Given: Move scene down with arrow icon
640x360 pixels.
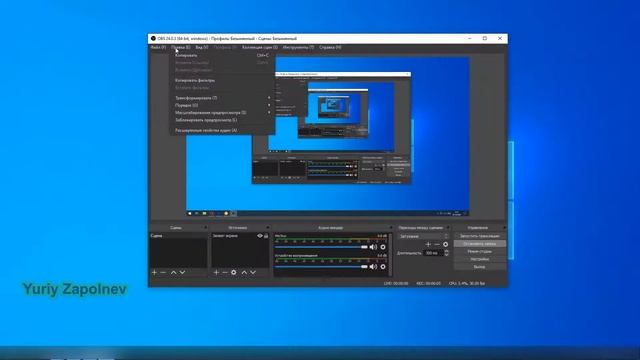Looking at the screenshot, I should pyautogui.click(x=182, y=272).
